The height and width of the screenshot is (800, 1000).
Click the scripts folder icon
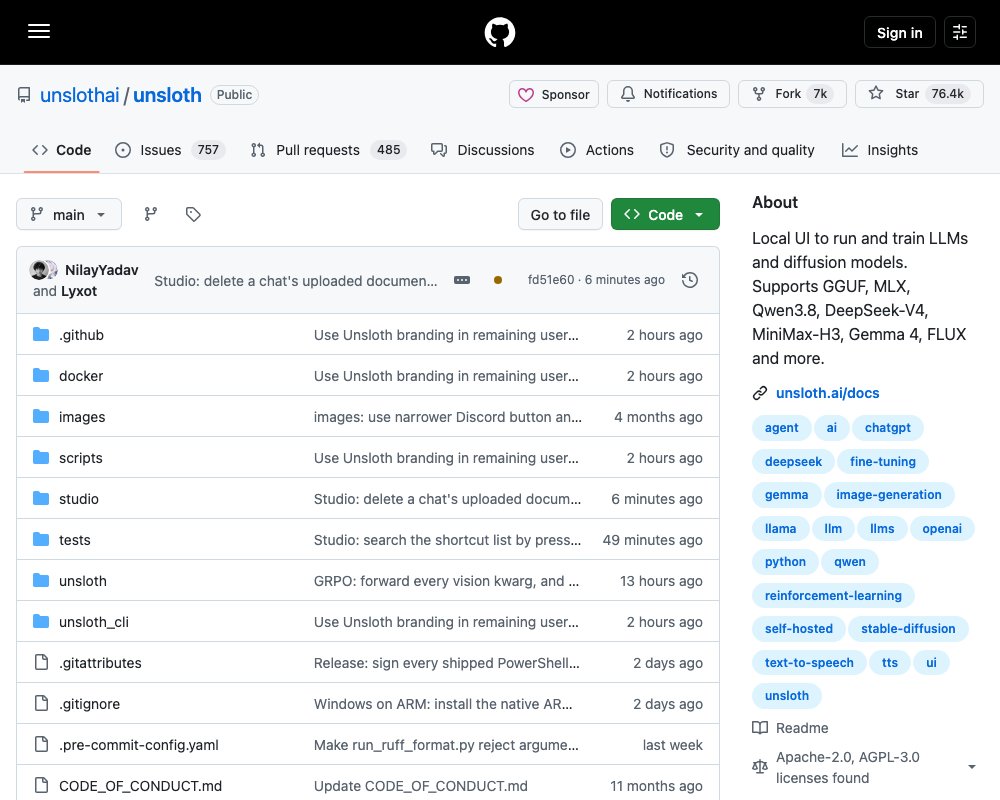click(x=41, y=457)
